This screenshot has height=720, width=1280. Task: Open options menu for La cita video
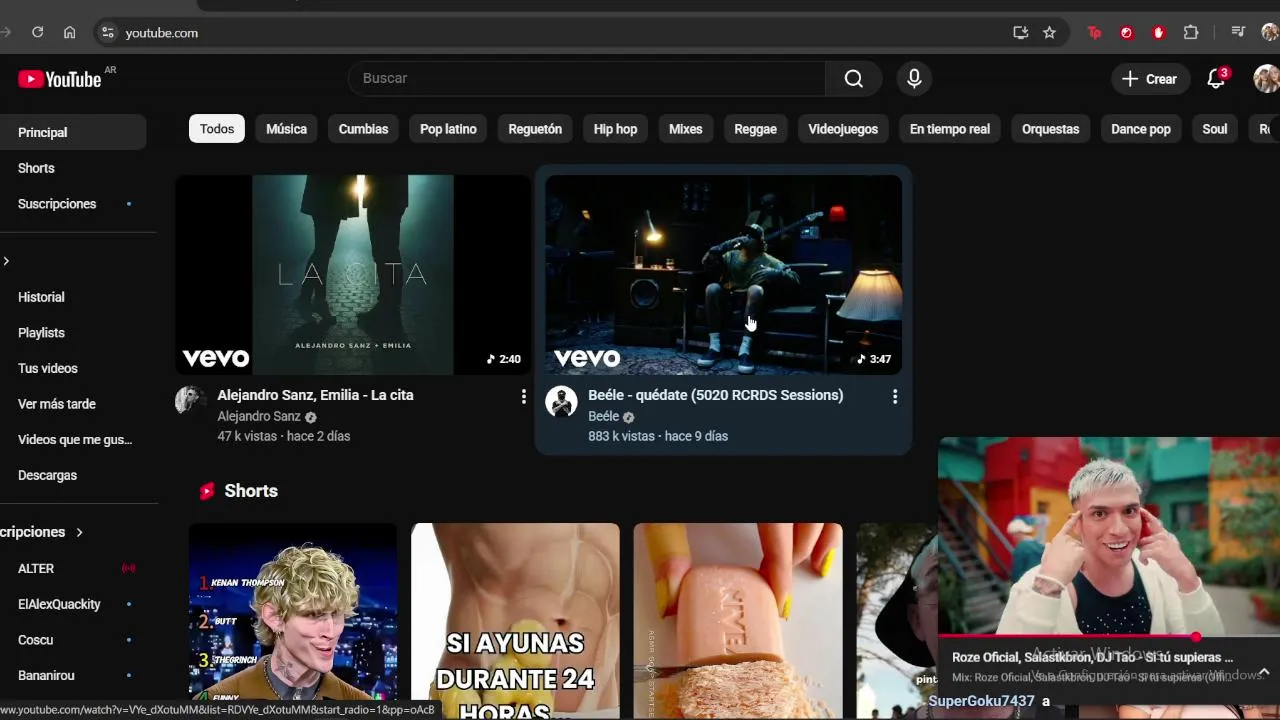click(523, 397)
